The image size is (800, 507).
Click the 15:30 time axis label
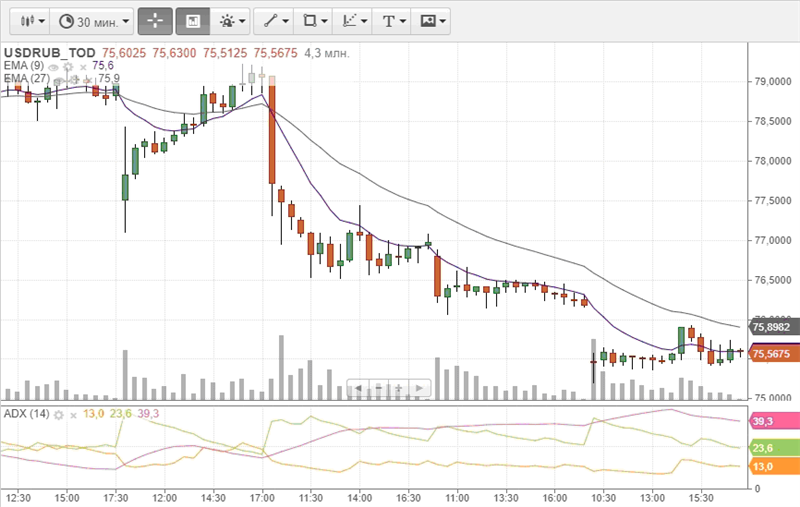click(701, 498)
